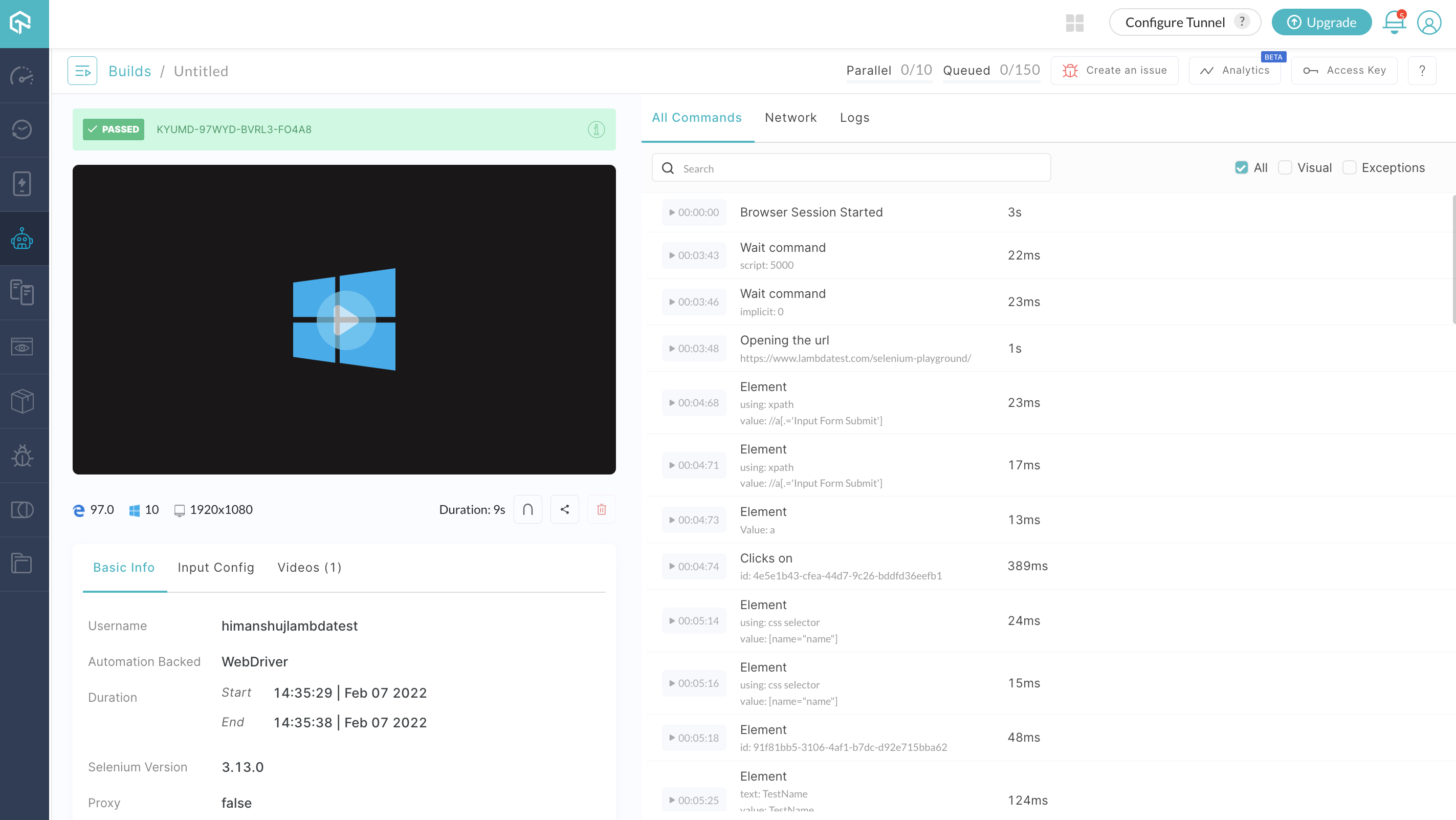This screenshot has height=820, width=1456.
Task: Switch to the Network tab
Action: coord(790,118)
